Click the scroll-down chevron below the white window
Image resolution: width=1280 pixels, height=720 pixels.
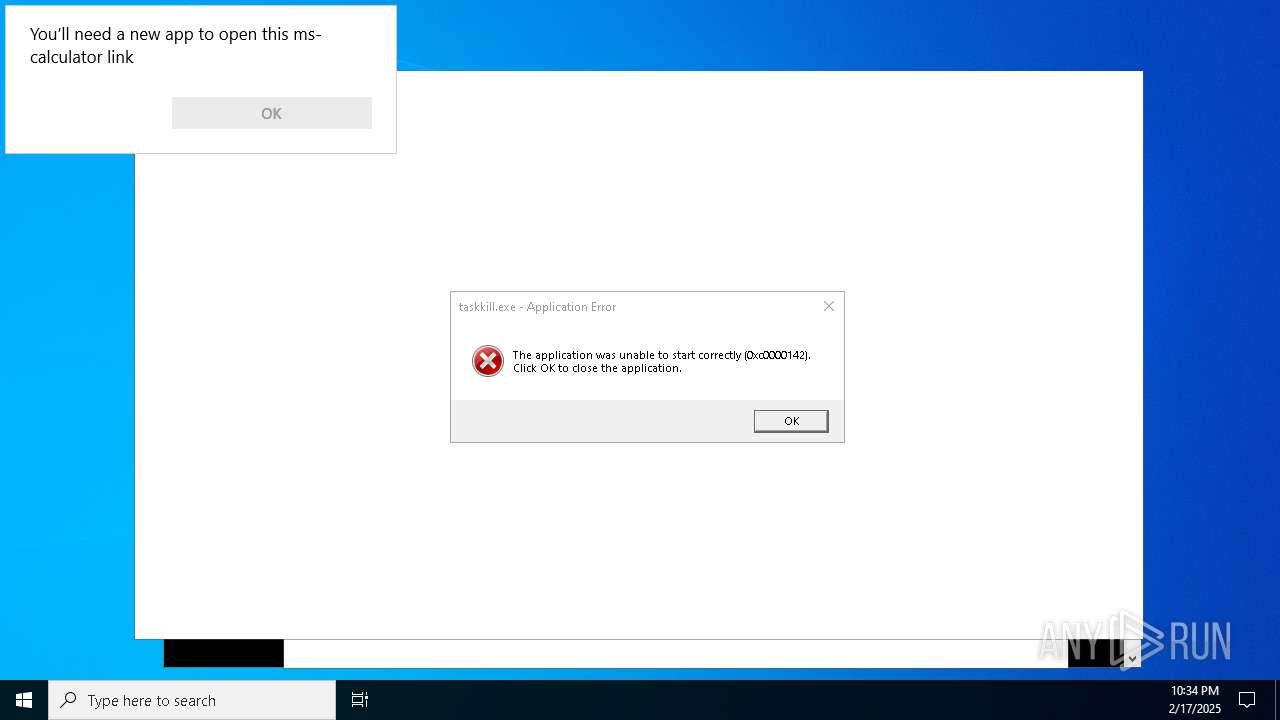[1132, 658]
